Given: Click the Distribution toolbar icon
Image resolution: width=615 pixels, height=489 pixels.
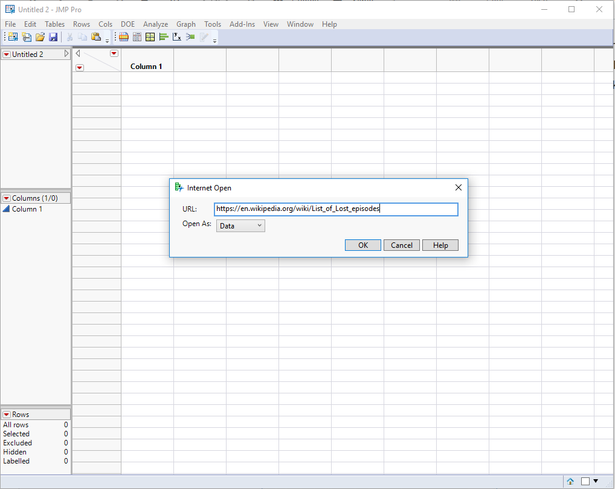Looking at the screenshot, I should click(x=124, y=37).
